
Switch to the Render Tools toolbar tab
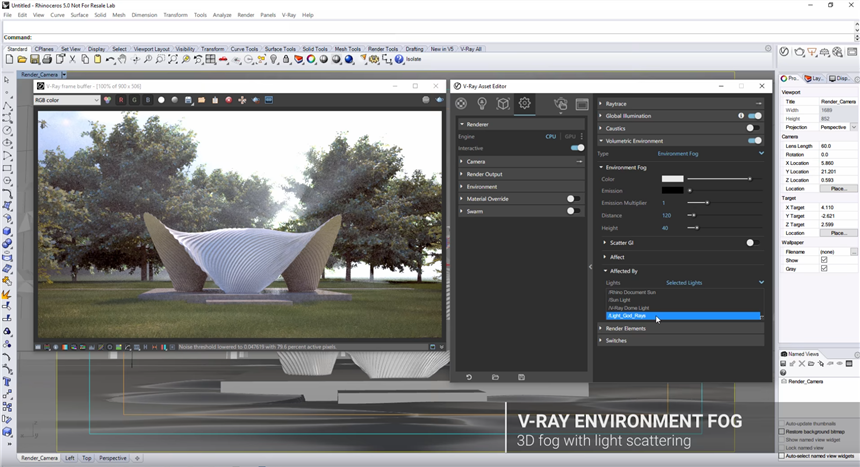[383, 48]
